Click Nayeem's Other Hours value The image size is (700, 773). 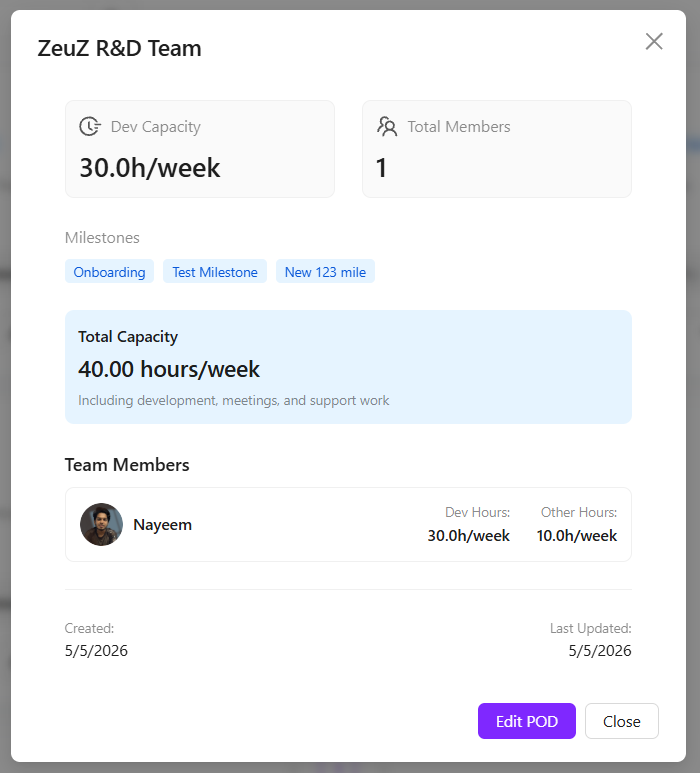[577, 535]
